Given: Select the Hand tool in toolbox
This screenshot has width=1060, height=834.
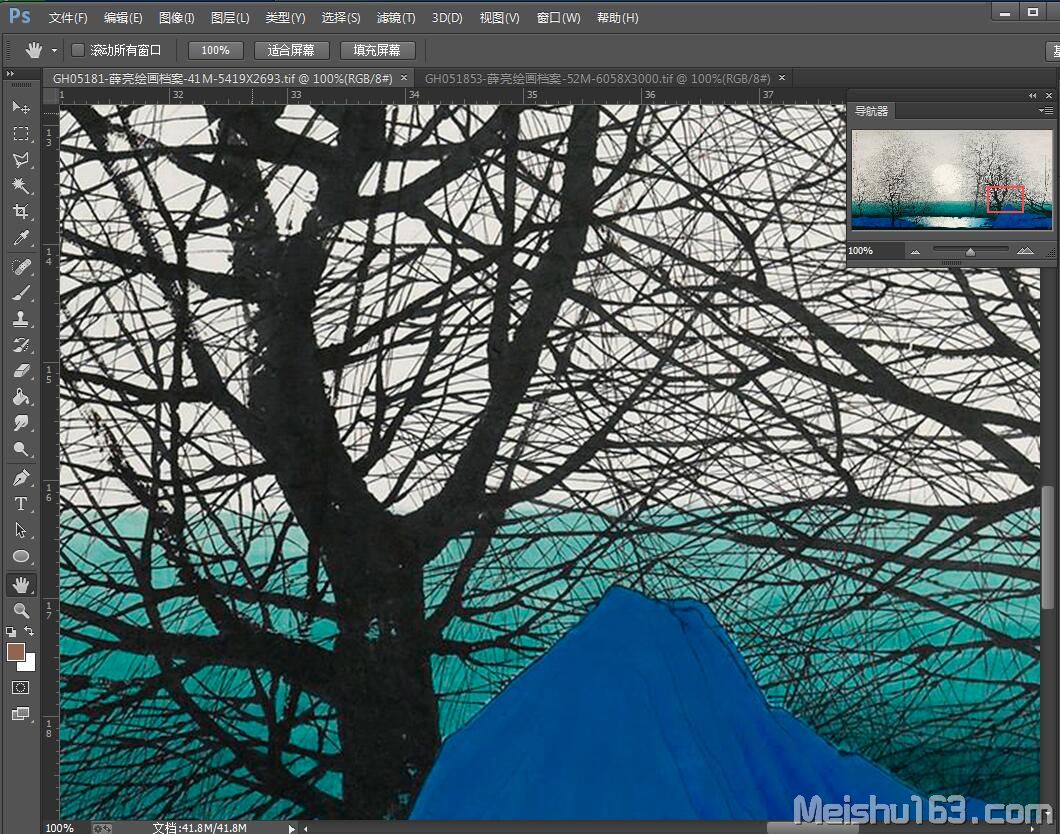Looking at the screenshot, I should pyautogui.click(x=21, y=585).
